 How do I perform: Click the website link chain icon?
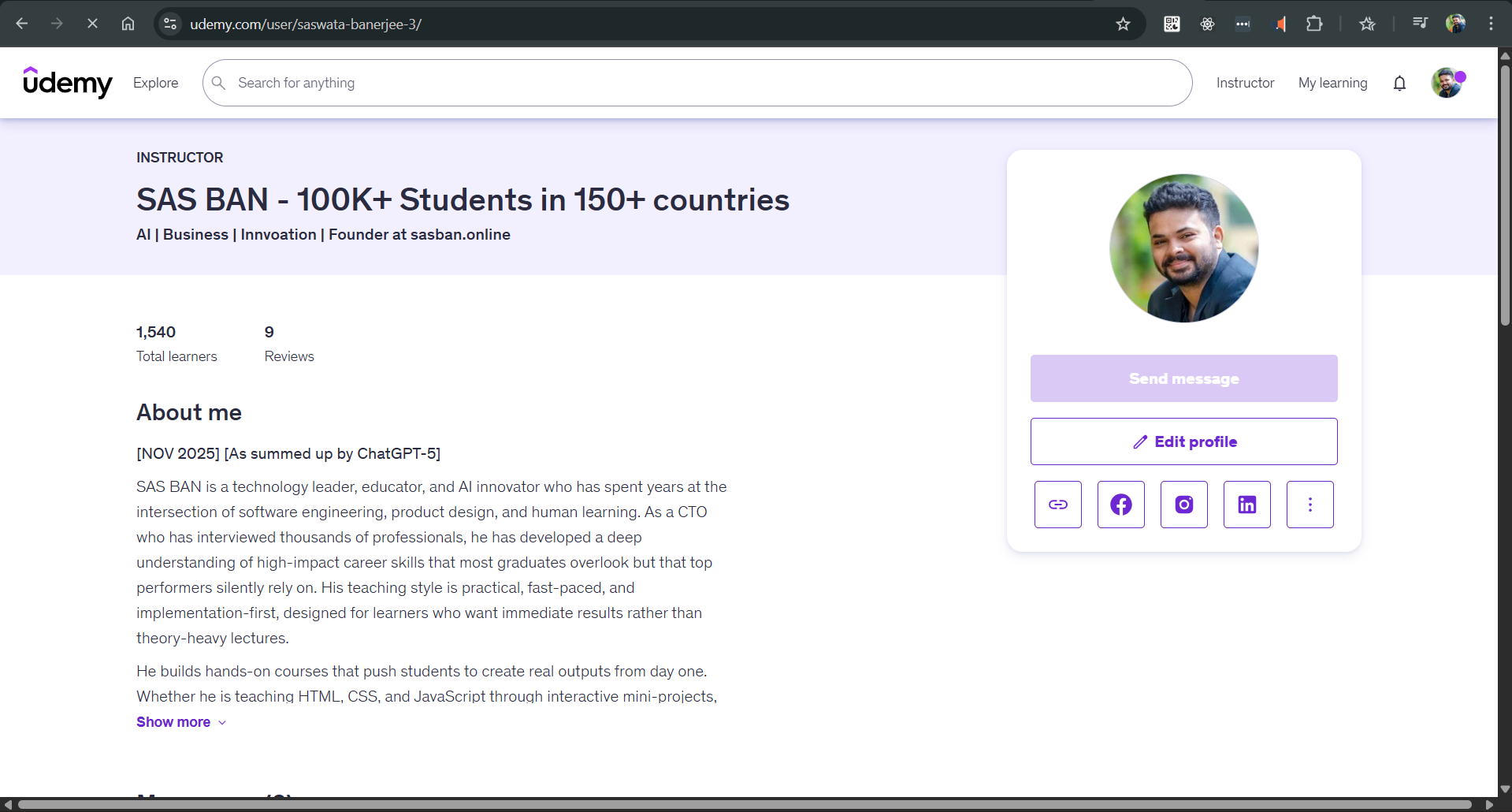tap(1057, 505)
